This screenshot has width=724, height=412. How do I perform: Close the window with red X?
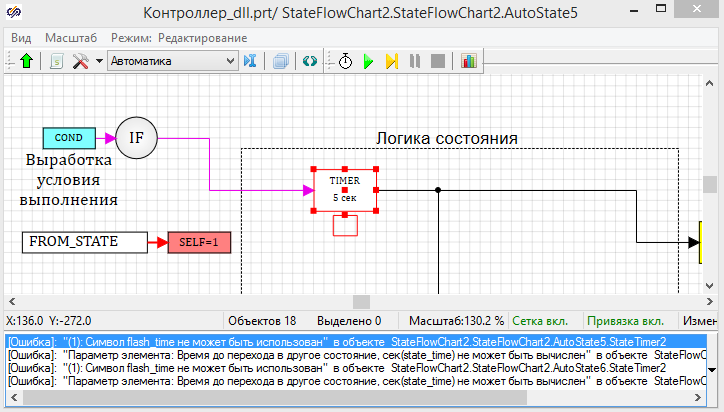(697, 8)
